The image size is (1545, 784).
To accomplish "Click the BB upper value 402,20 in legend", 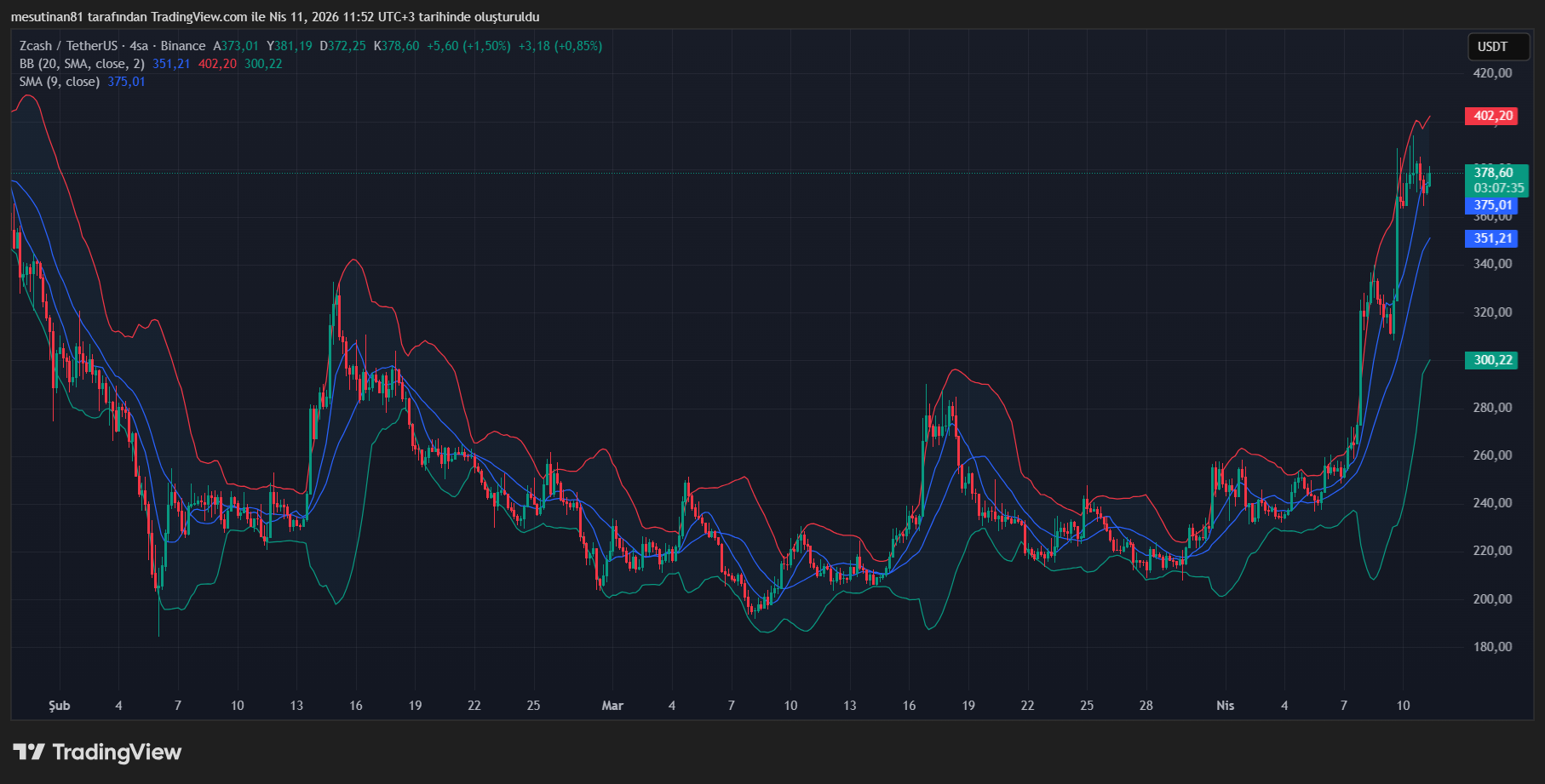I will 217,64.
